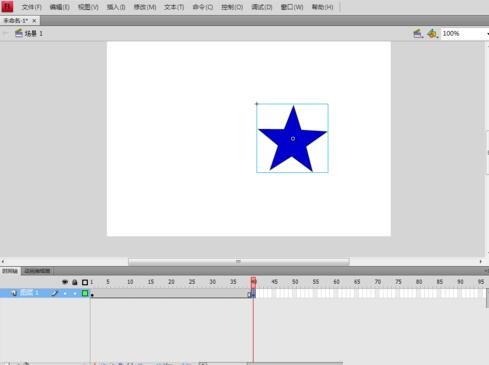Image resolution: width=489 pixels, height=365 pixels.
Task: Click the red playhead marker at frame 40
Action: pos(253,282)
